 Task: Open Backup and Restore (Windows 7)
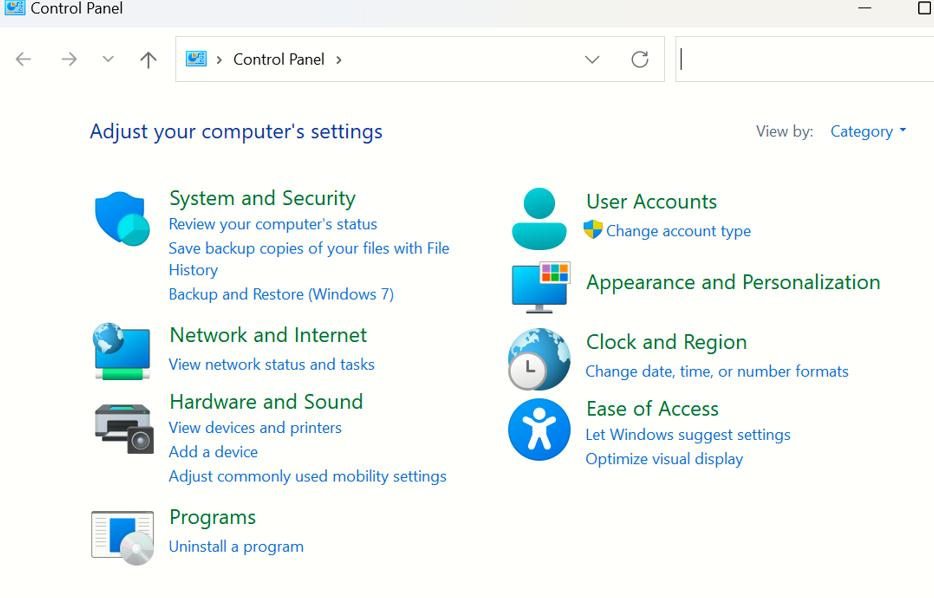[281, 294]
